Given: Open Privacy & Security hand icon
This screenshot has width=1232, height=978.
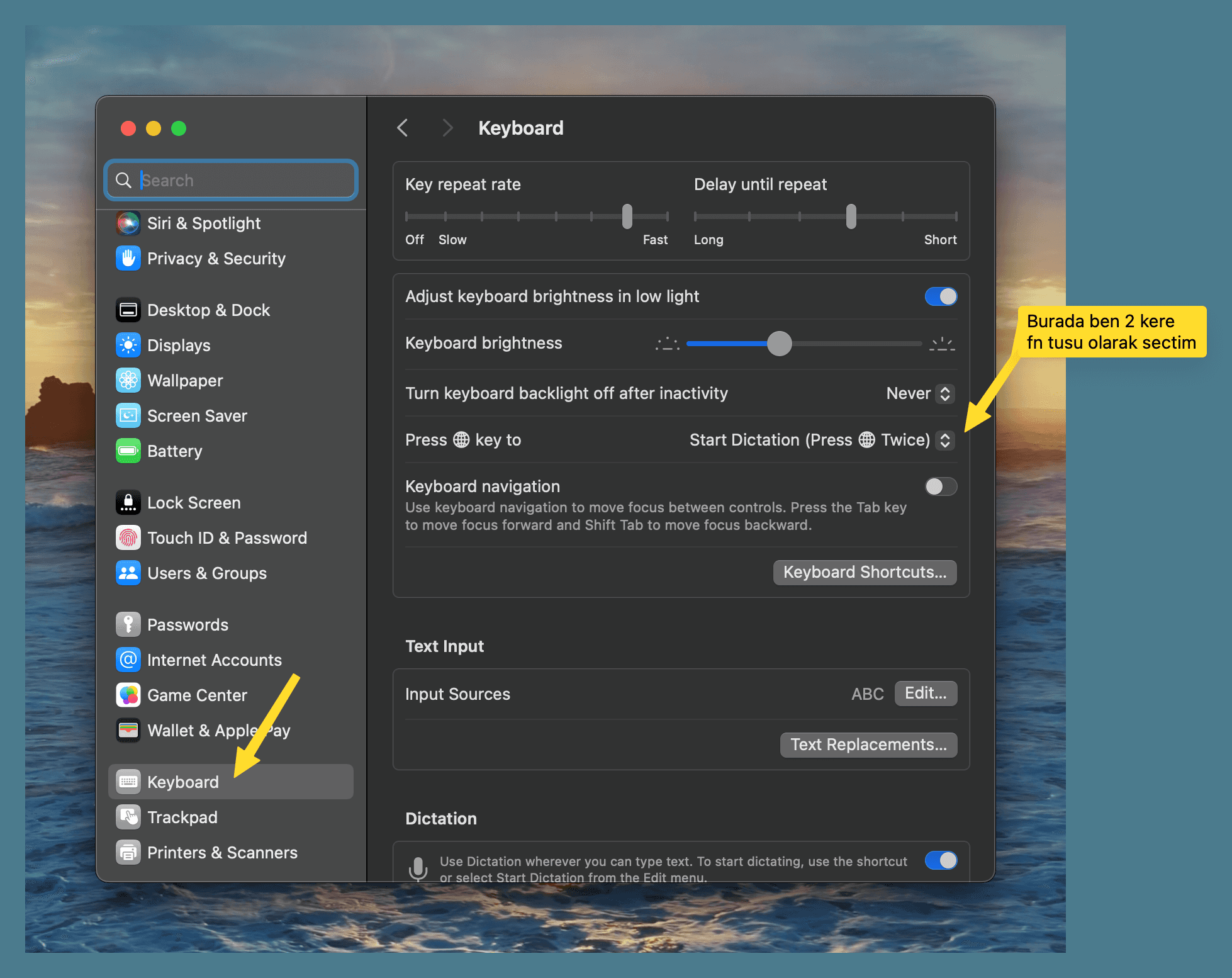Looking at the screenshot, I should [x=128, y=259].
